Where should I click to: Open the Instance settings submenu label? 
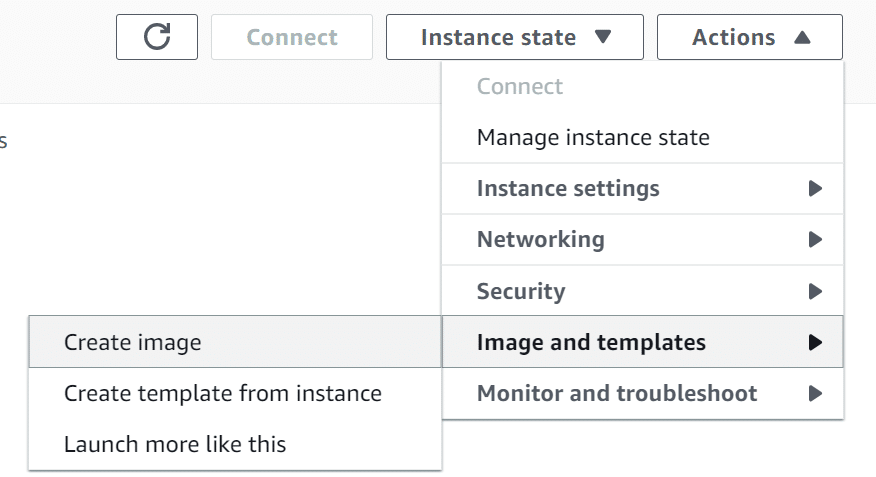coord(568,188)
